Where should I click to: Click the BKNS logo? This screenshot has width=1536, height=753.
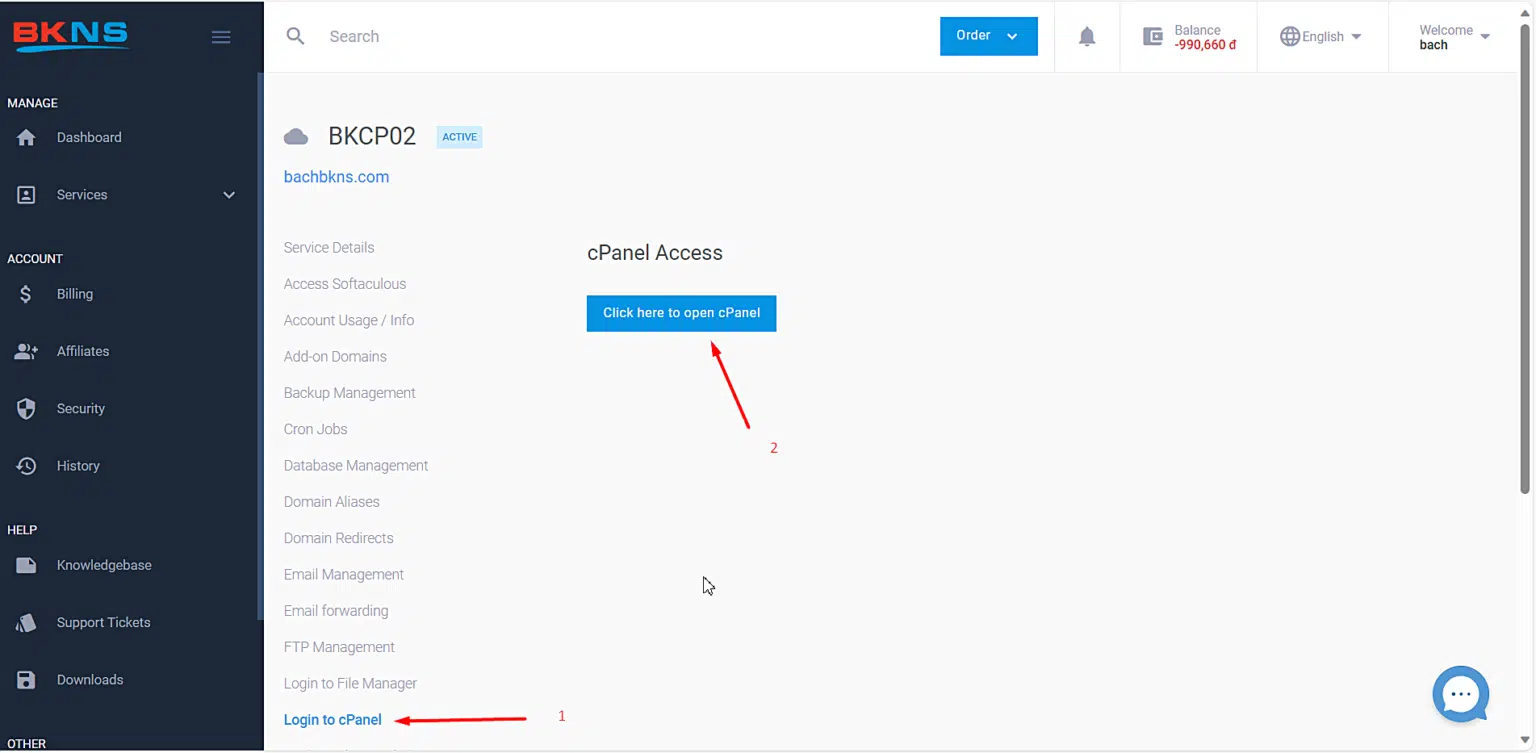tap(70, 36)
